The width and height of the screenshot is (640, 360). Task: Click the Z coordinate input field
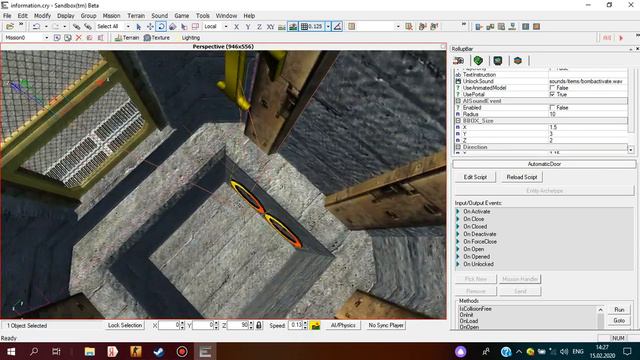click(x=238, y=325)
